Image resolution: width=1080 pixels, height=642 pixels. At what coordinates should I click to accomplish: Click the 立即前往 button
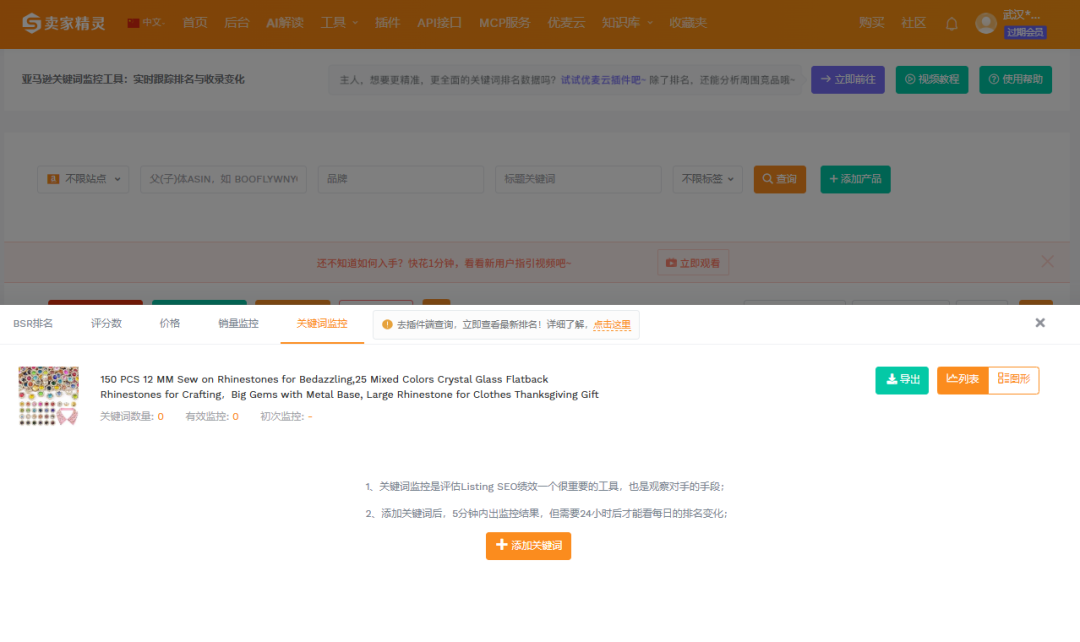(x=848, y=80)
